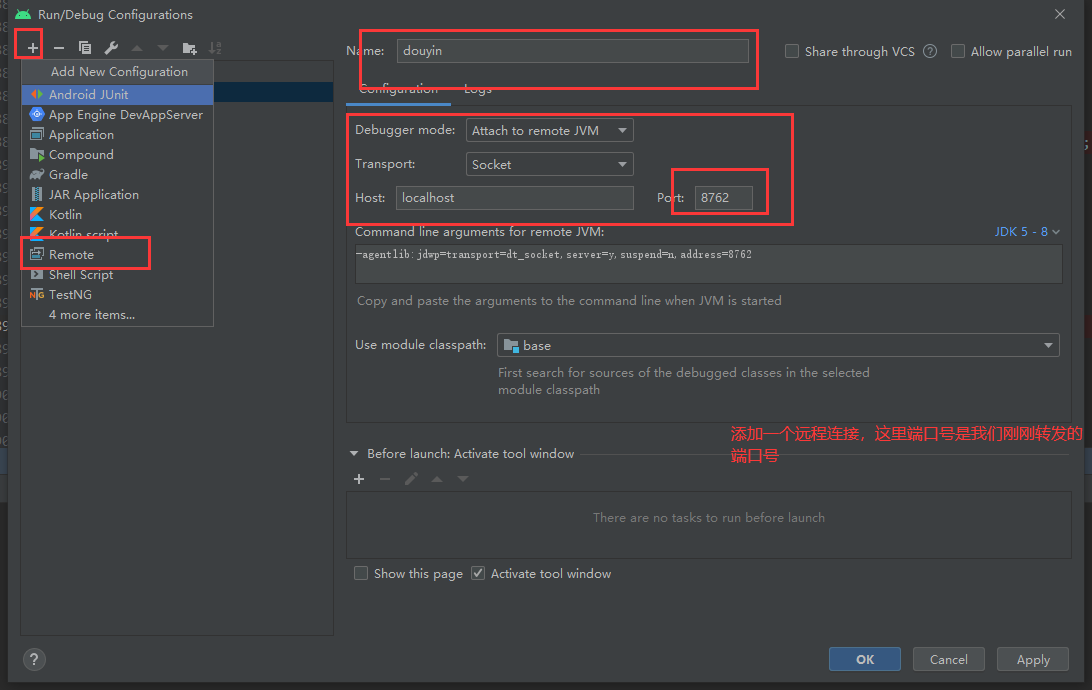Click the copy configuration icon
This screenshot has height=690, width=1092.
tap(85, 47)
